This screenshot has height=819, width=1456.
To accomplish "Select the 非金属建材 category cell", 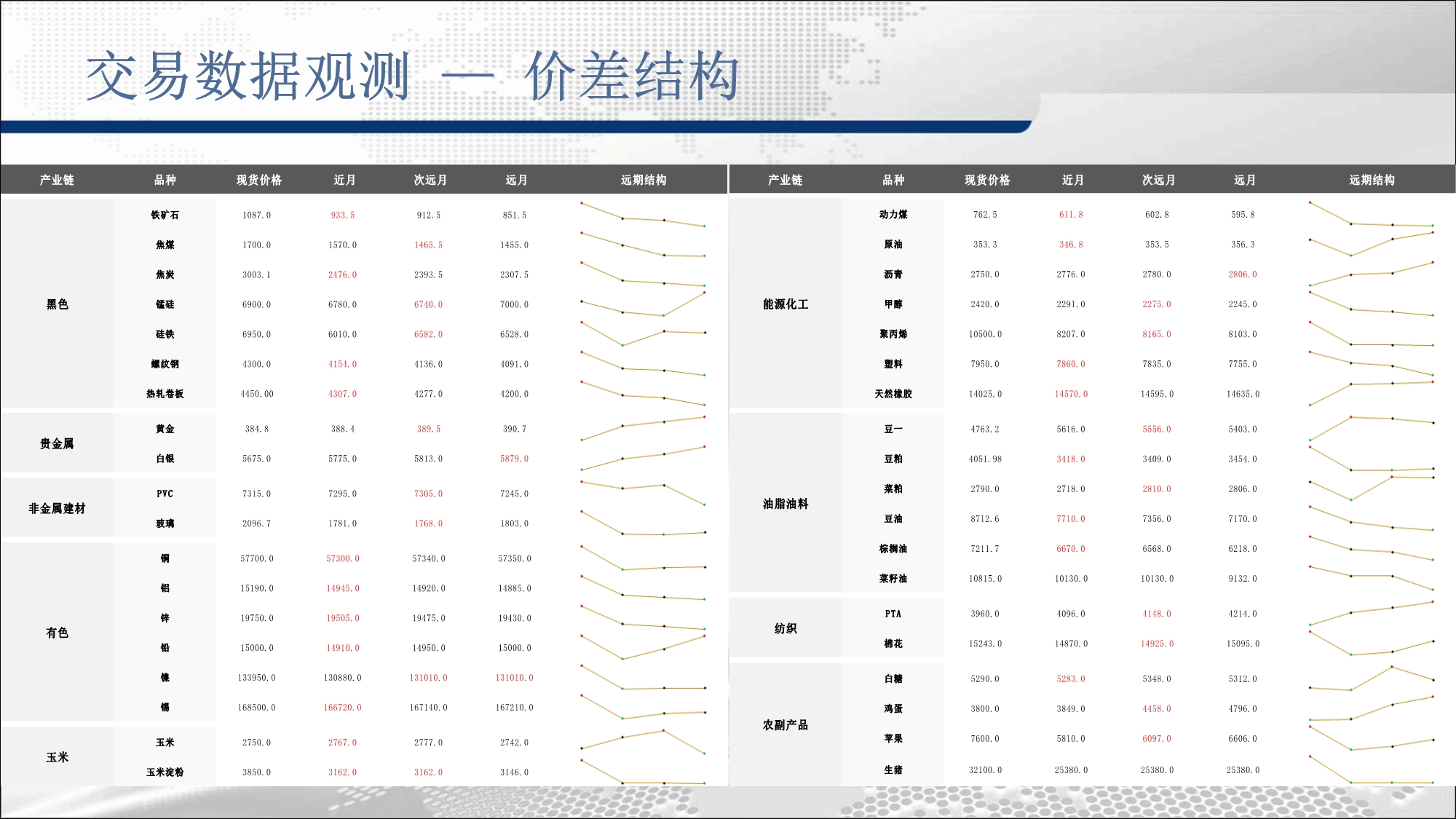I will pos(57,508).
